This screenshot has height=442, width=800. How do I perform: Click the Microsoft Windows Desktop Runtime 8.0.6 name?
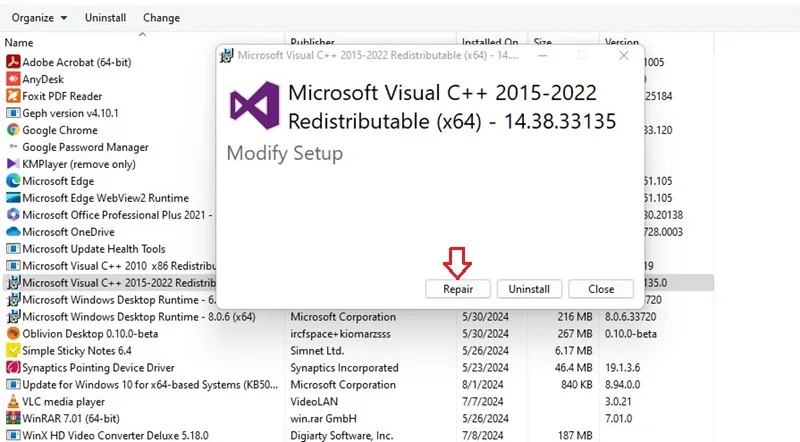(x=139, y=316)
